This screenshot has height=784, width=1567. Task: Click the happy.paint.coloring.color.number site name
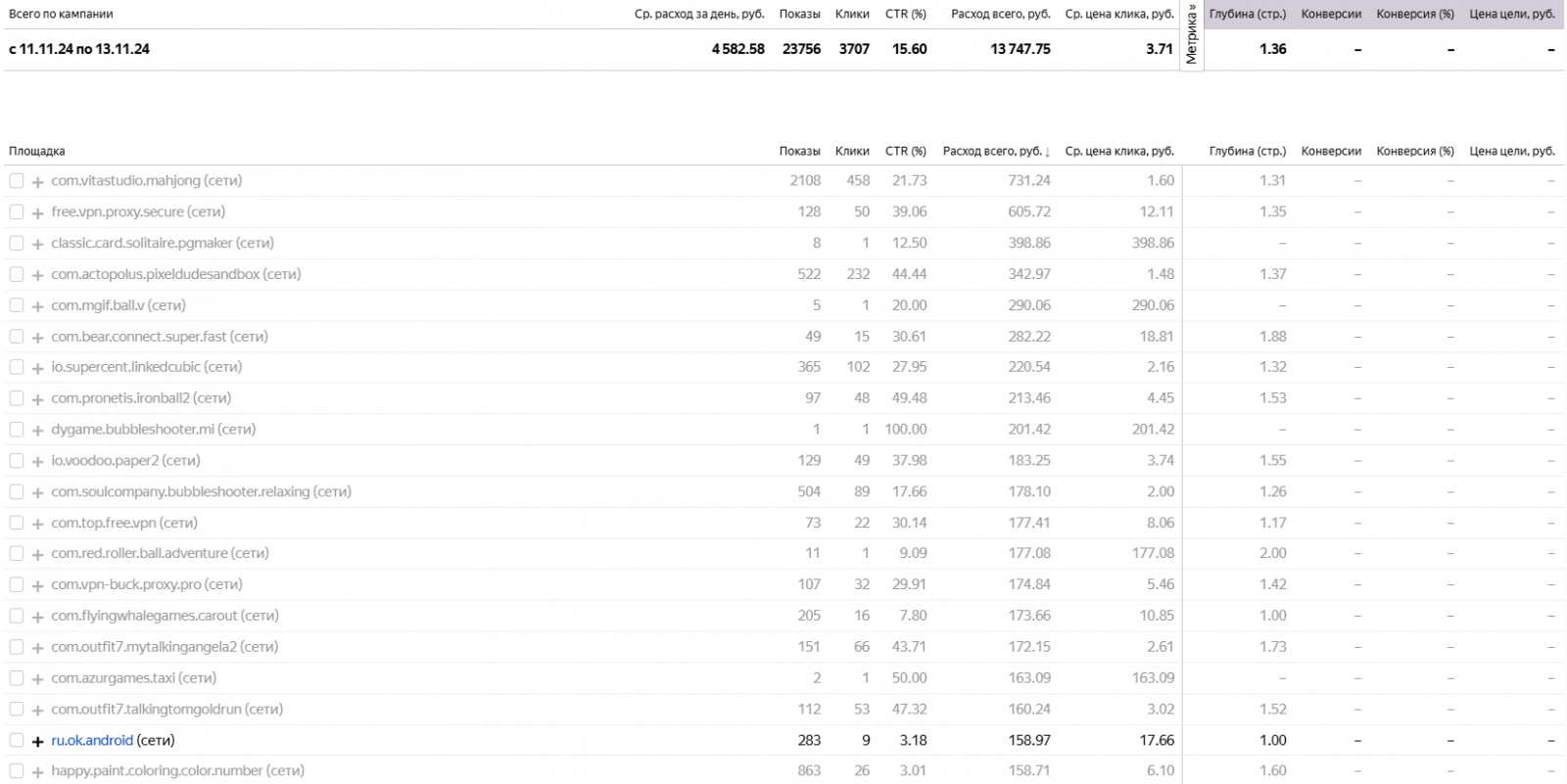[x=158, y=770]
